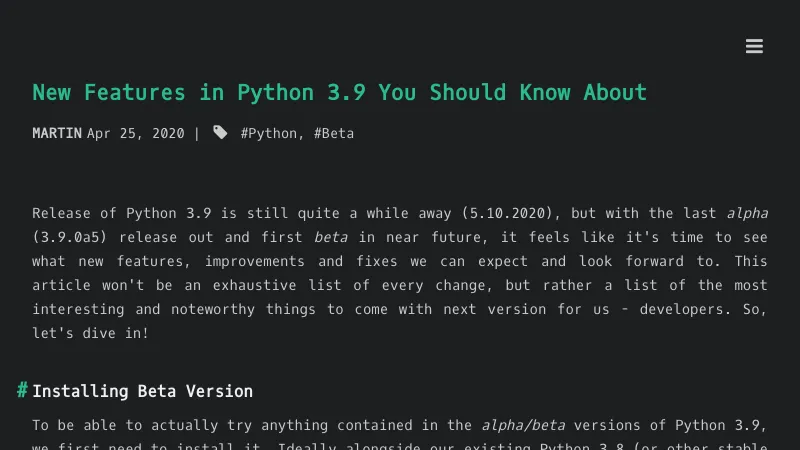This screenshot has height=450, width=800.
Task: Select the #Beta tag
Action: pos(334,133)
